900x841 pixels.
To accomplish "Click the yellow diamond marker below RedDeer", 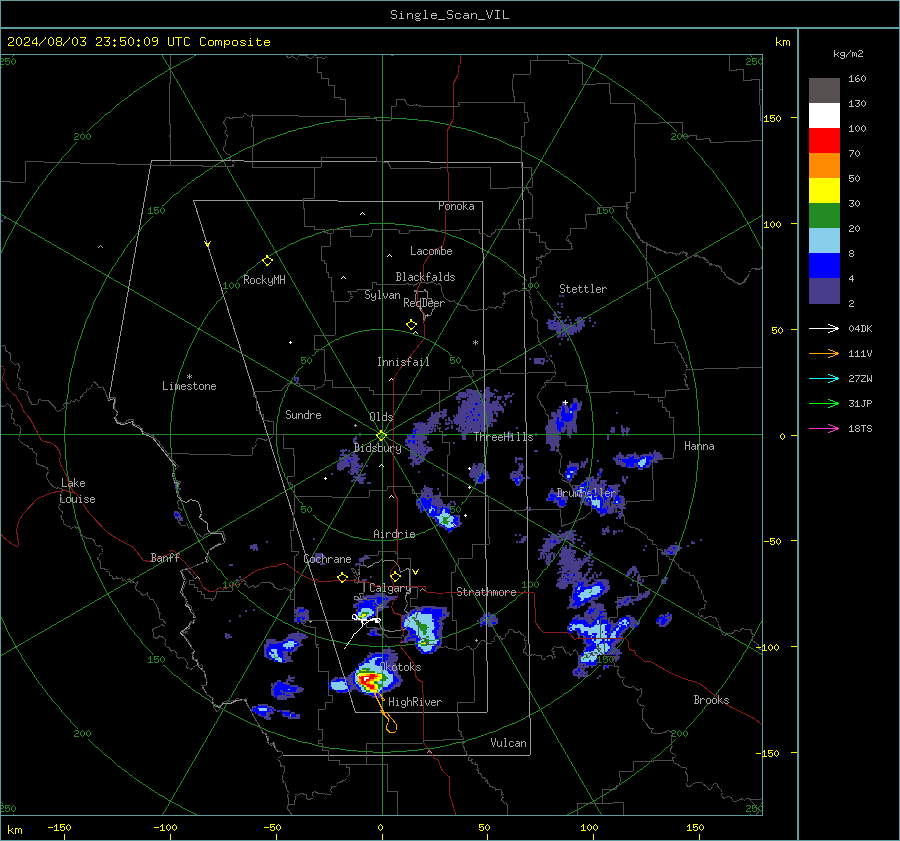I will 412,325.
